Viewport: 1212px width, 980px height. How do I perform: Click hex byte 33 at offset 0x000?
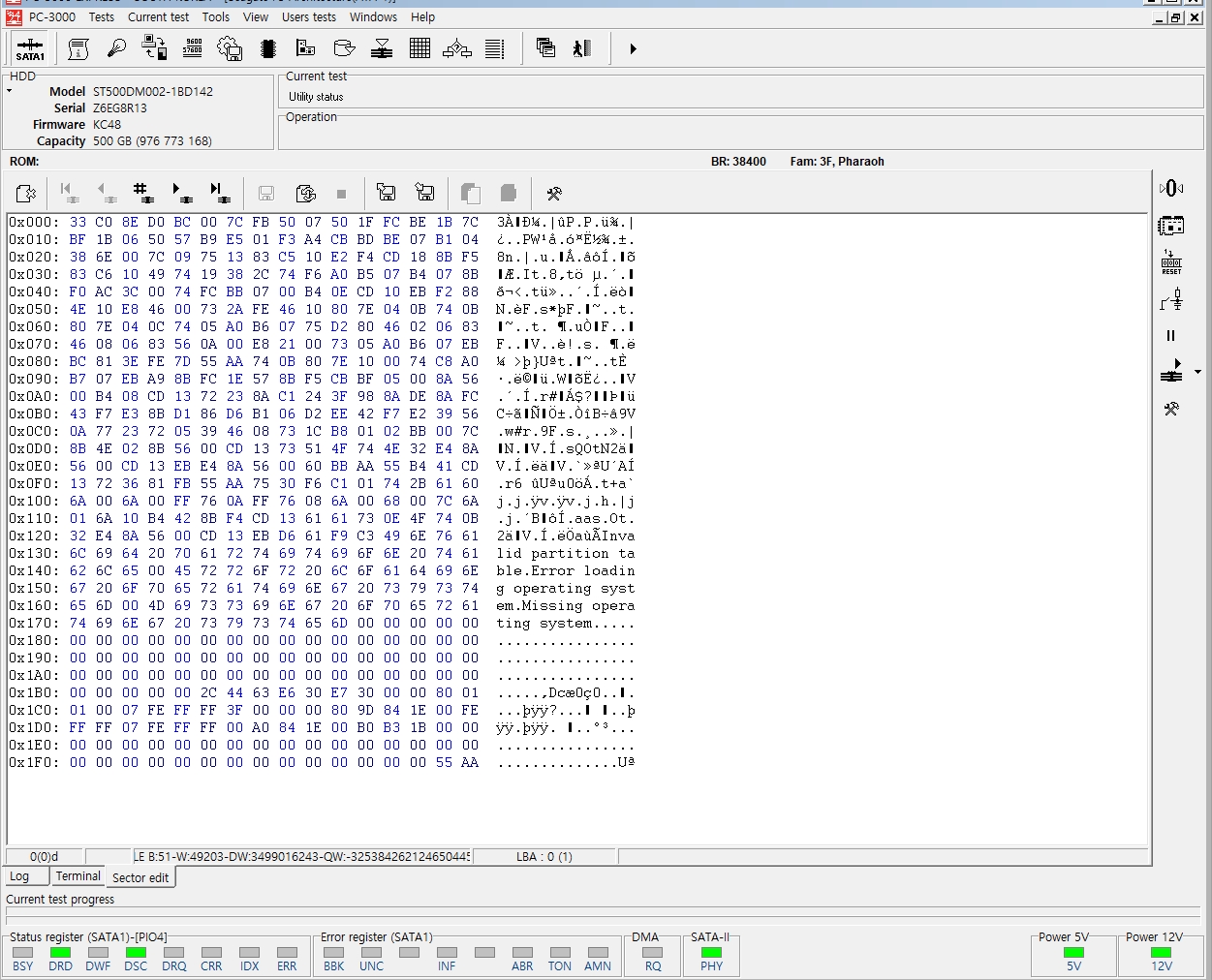click(x=78, y=223)
